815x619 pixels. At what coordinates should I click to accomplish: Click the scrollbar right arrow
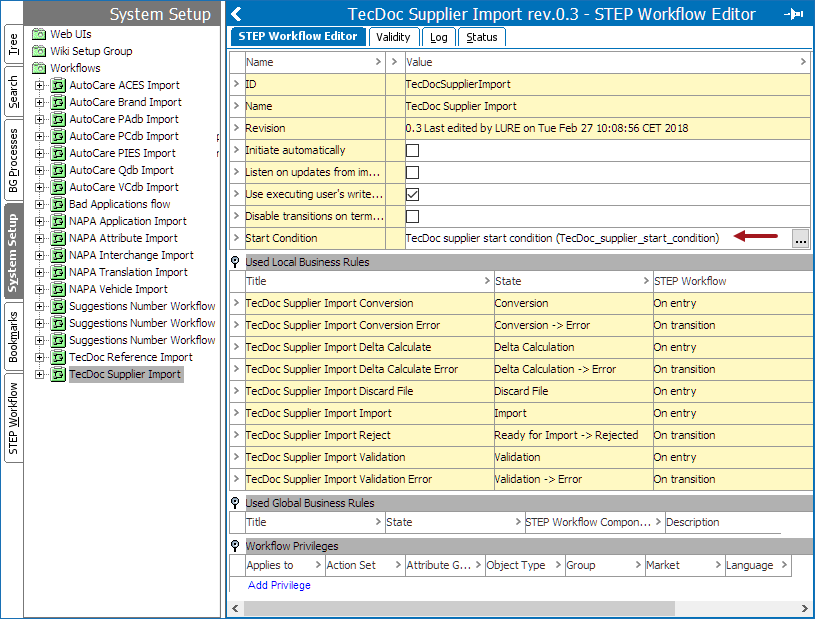coord(805,608)
